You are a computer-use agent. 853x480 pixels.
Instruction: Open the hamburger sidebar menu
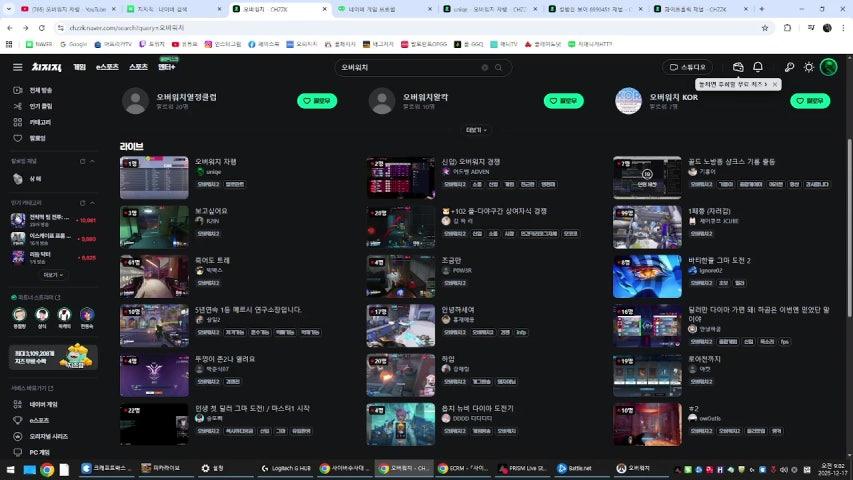tap(17, 67)
